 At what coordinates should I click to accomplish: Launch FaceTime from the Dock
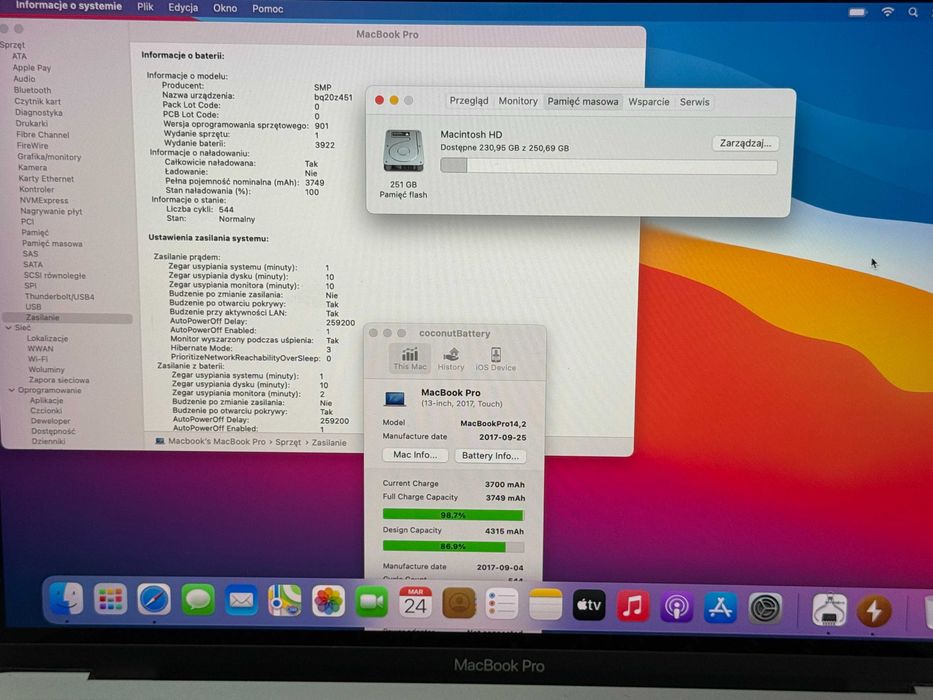click(x=372, y=602)
